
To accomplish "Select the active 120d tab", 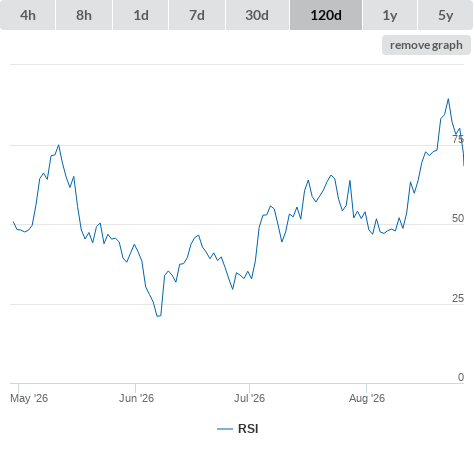I will click(x=326, y=15).
